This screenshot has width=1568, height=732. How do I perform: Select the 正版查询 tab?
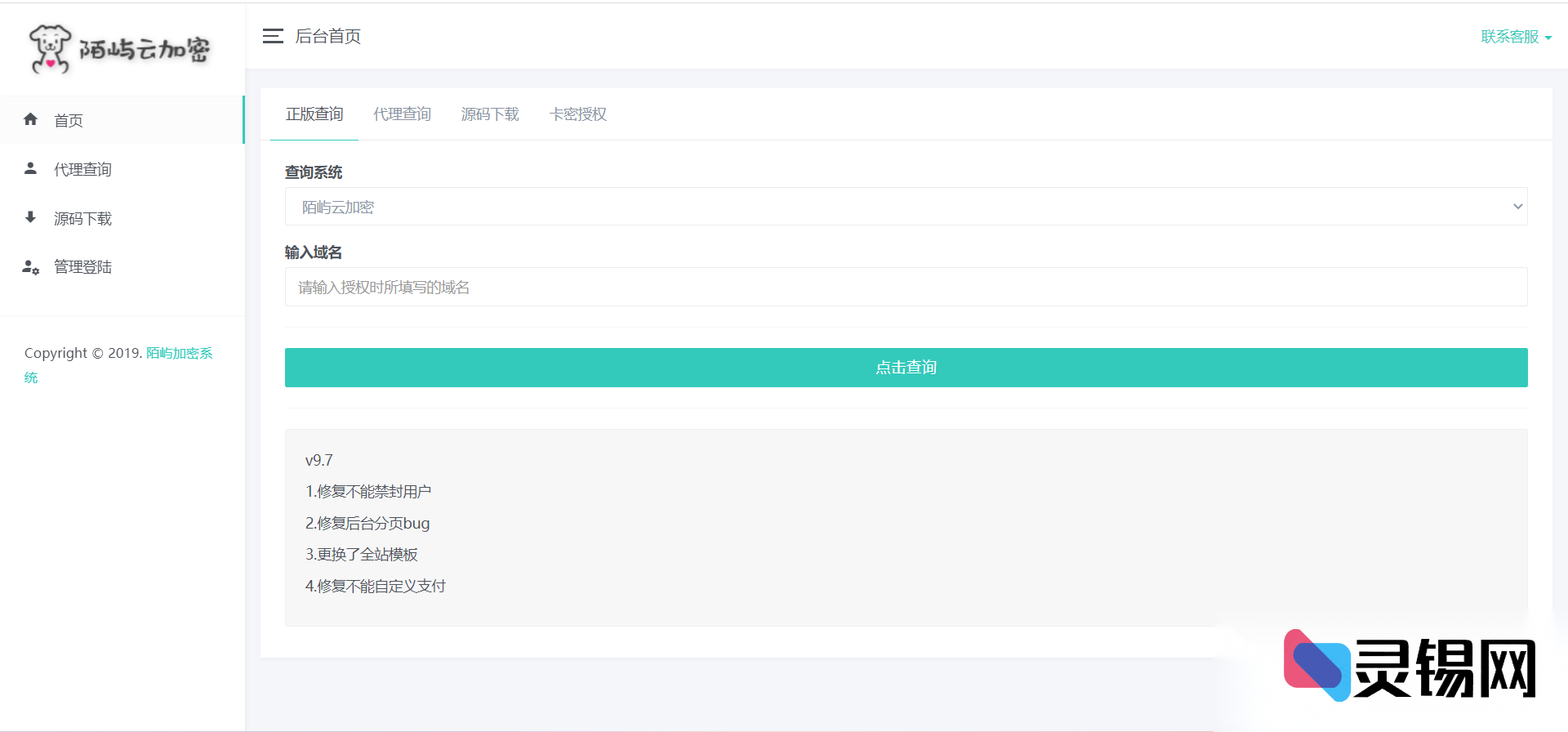[314, 114]
